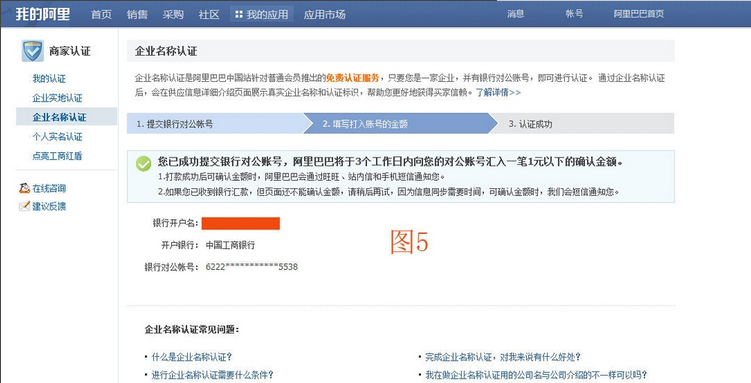Open the 销售 menu
751x383 pixels.
click(x=137, y=14)
